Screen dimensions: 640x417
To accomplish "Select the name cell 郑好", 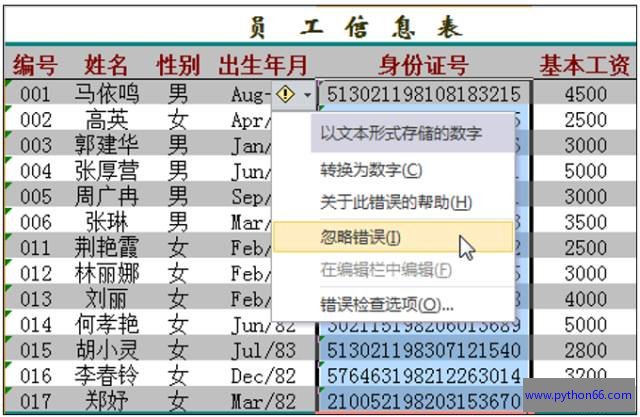I will [106, 402].
